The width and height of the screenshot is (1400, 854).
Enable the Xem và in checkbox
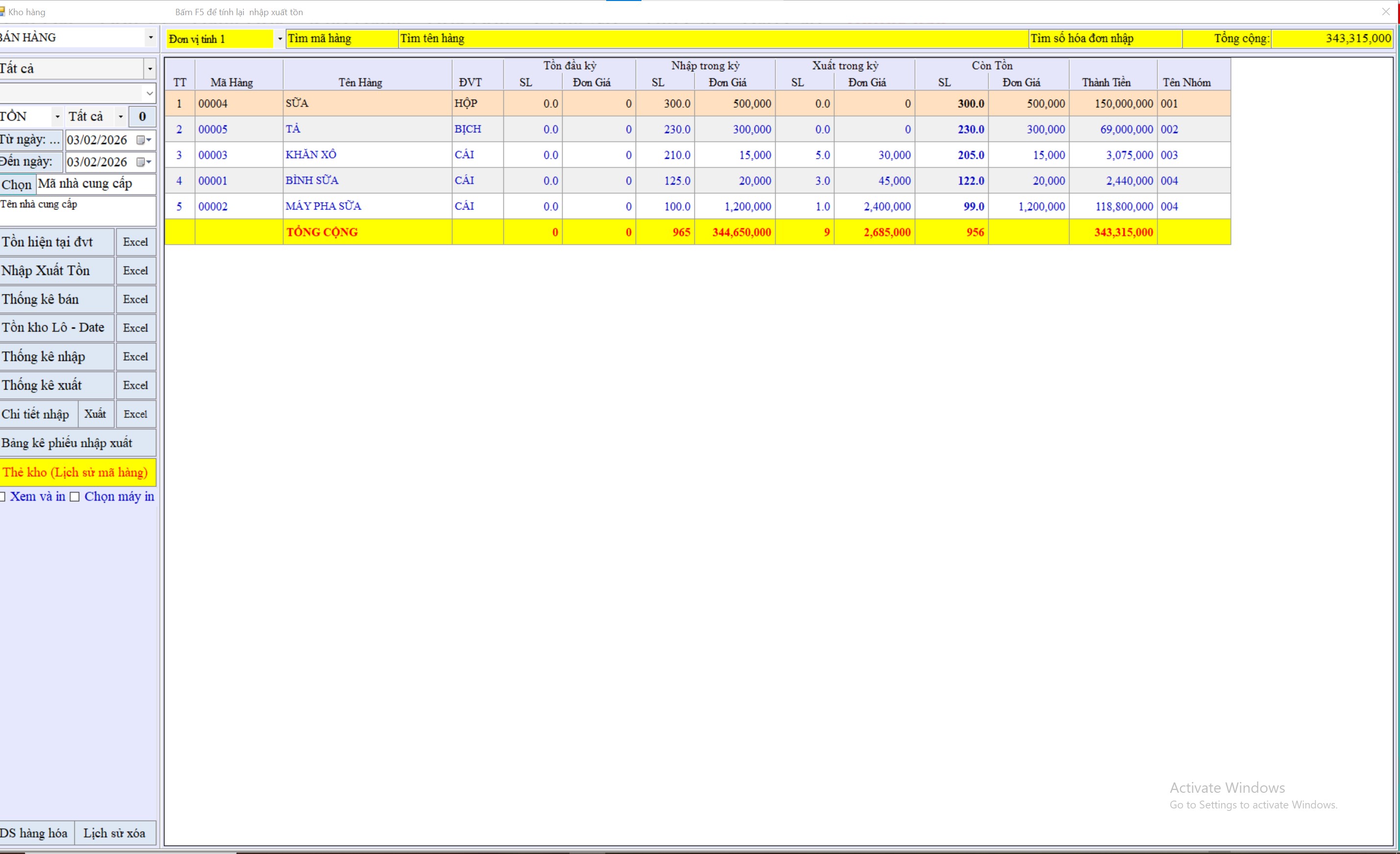(x=2, y=497)
